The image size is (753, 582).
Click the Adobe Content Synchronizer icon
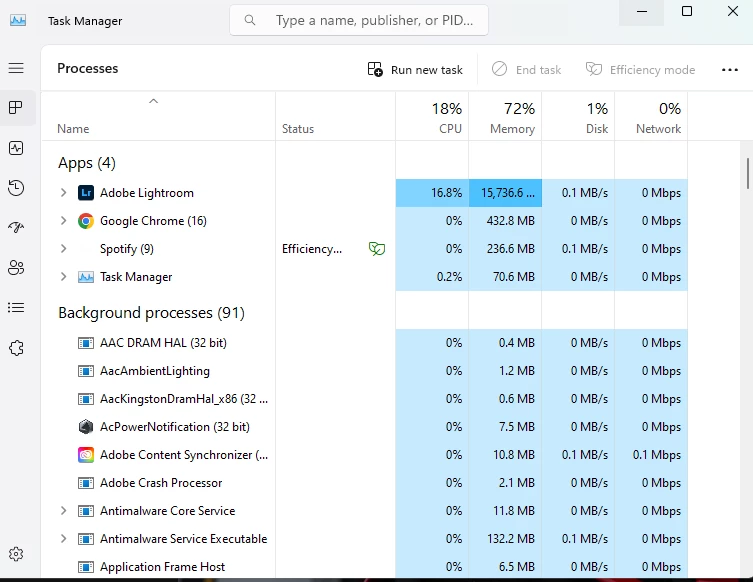86,455
